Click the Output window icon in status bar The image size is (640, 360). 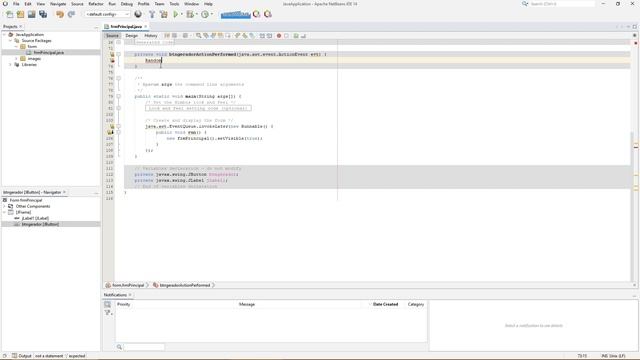coord(14,356)
